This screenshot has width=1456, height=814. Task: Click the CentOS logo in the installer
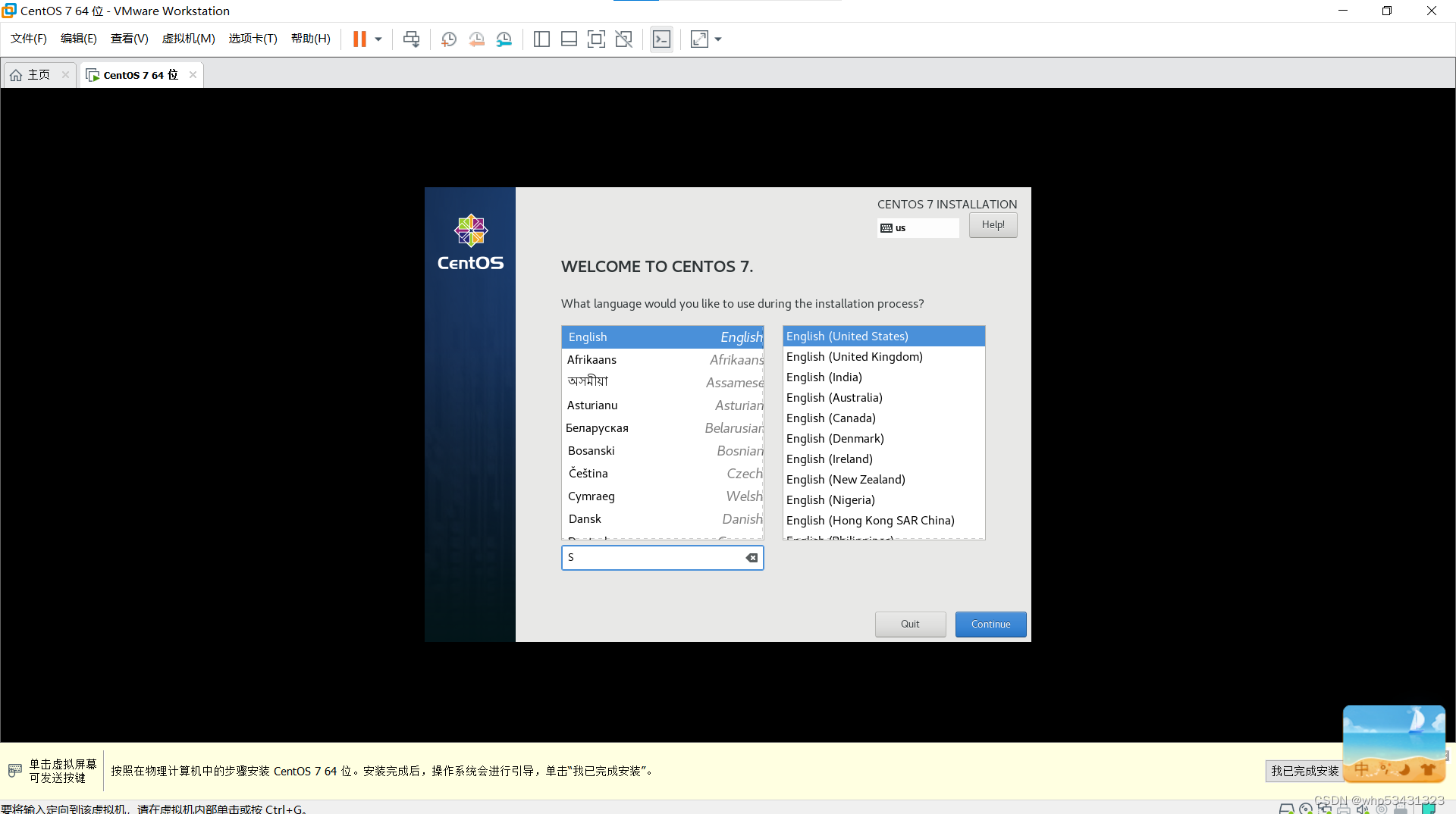[x=470, y=243]
